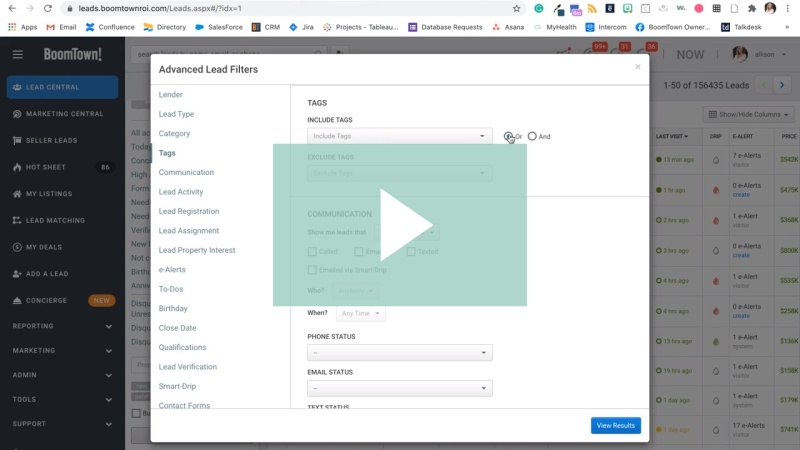Select the Or radio button

508,136
